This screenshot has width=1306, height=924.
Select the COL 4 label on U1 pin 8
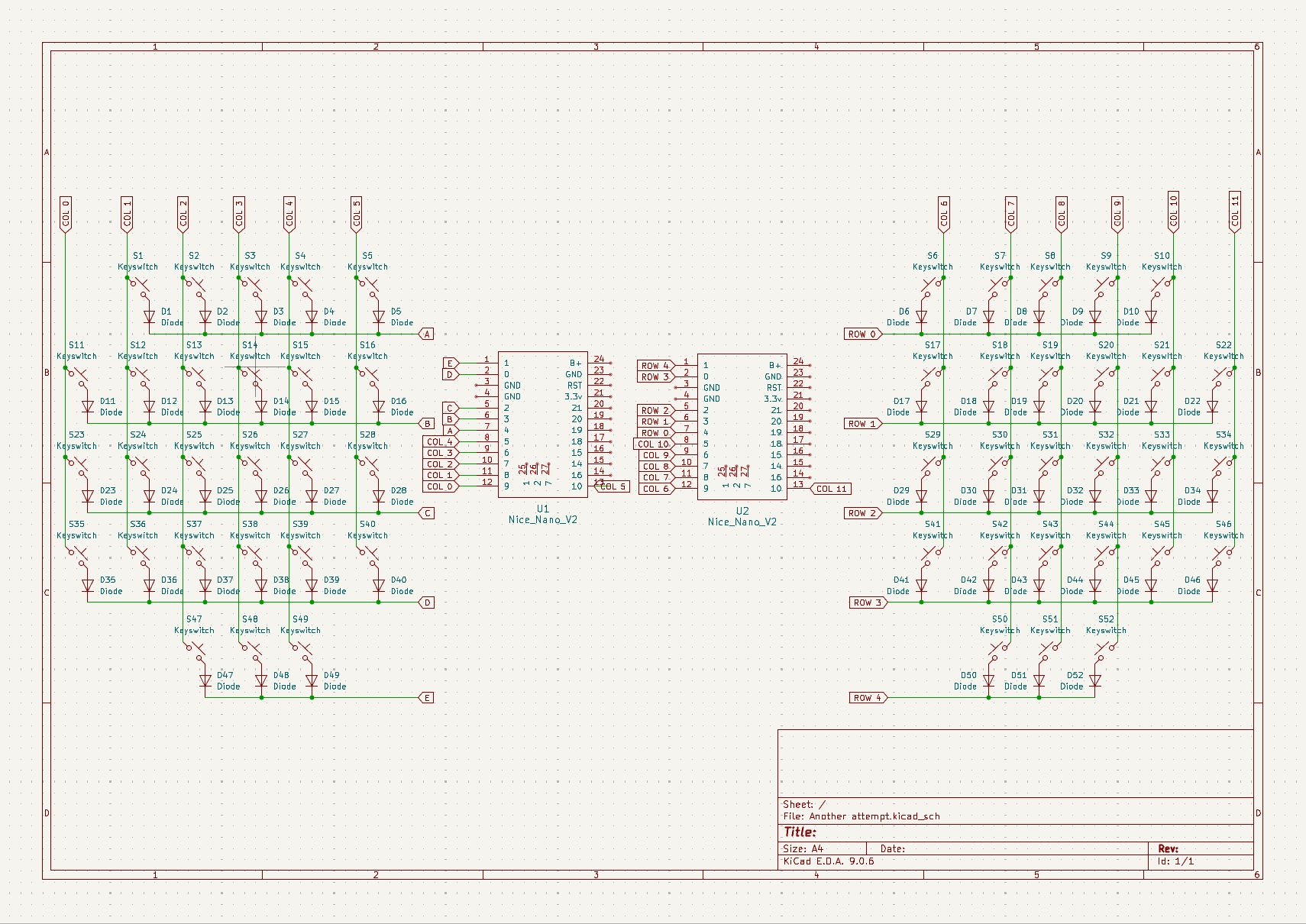click(441, 442)
